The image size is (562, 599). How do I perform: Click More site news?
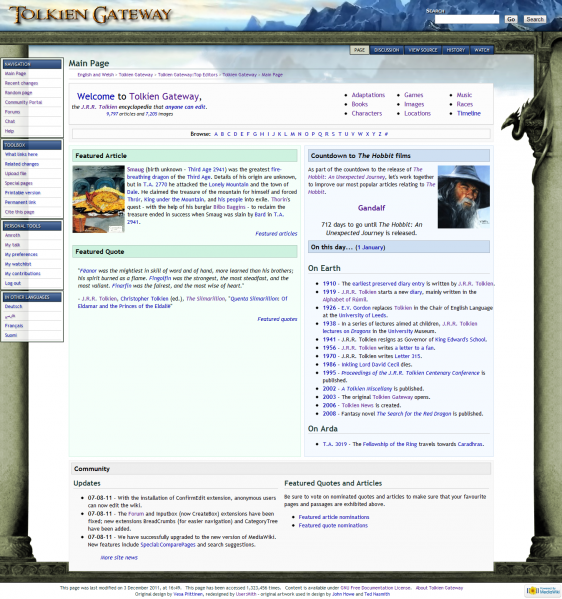119,558
